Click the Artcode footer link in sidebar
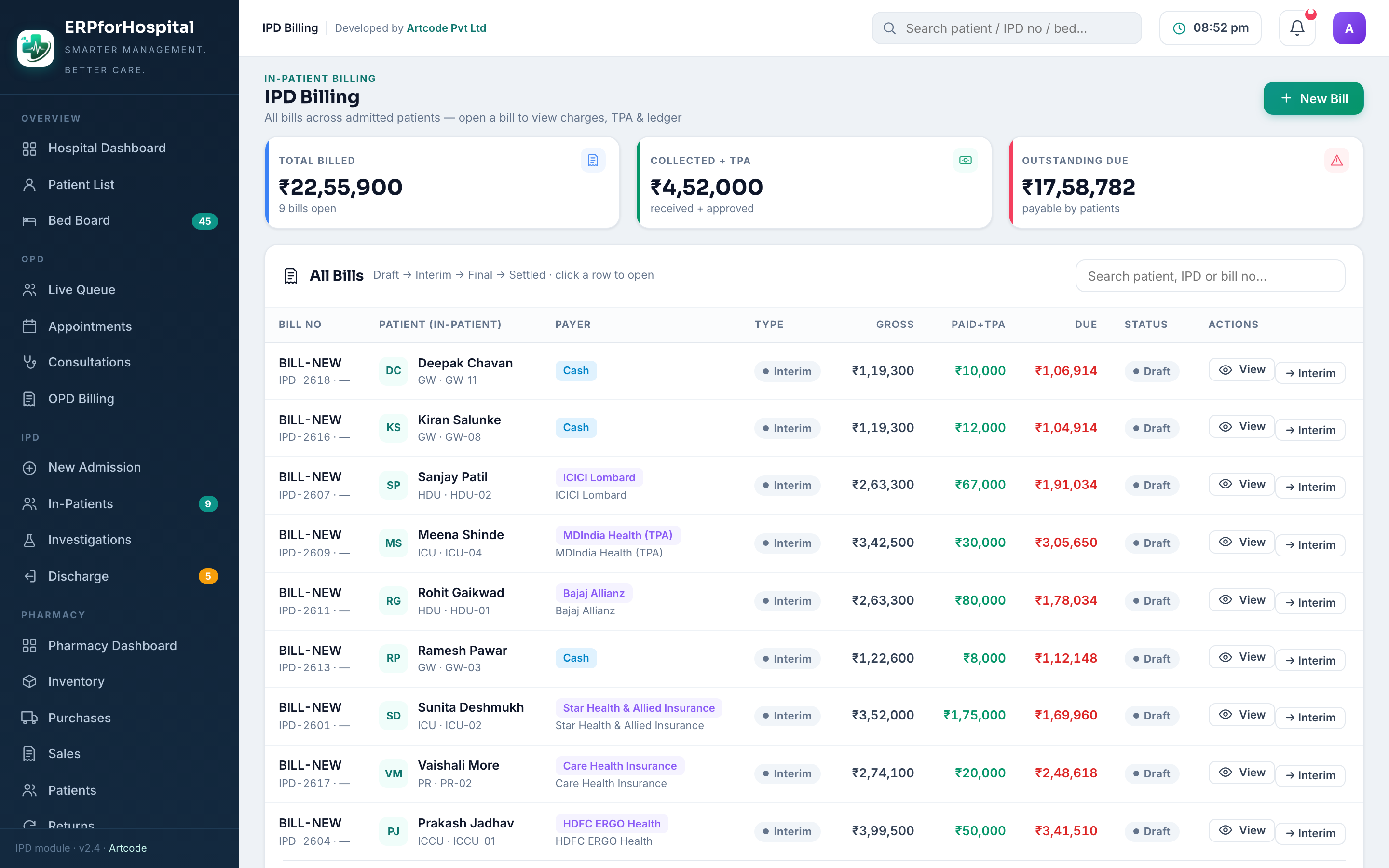The image size is (1389, 868). pyautogui.click(x=127, y=848)
